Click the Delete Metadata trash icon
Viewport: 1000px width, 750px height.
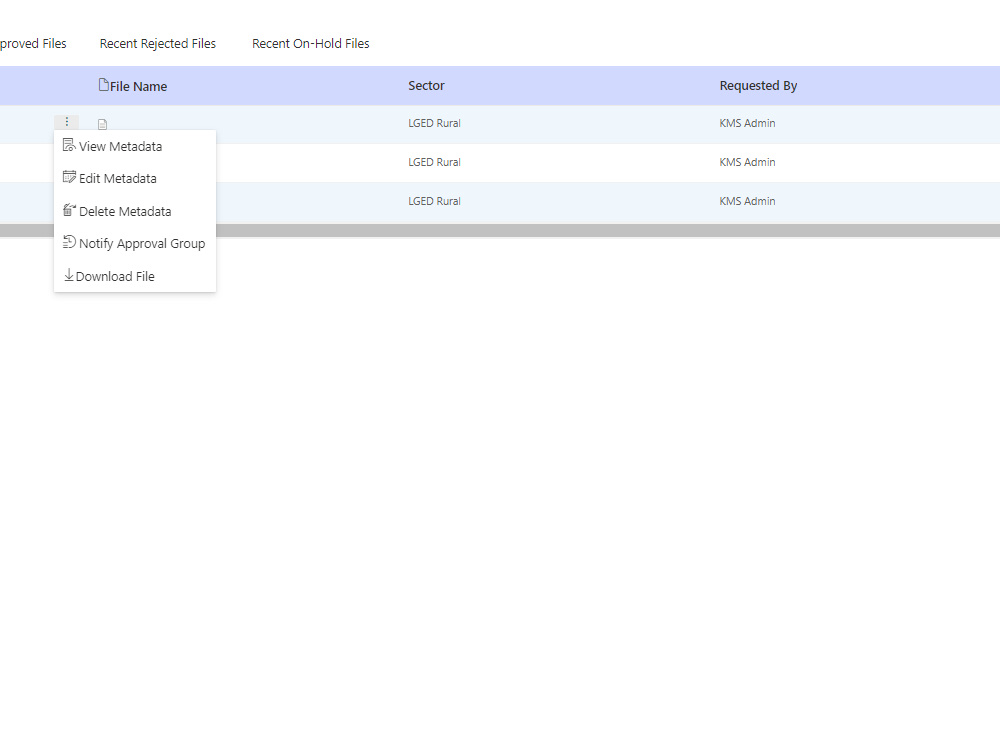(x=70, y=210)
